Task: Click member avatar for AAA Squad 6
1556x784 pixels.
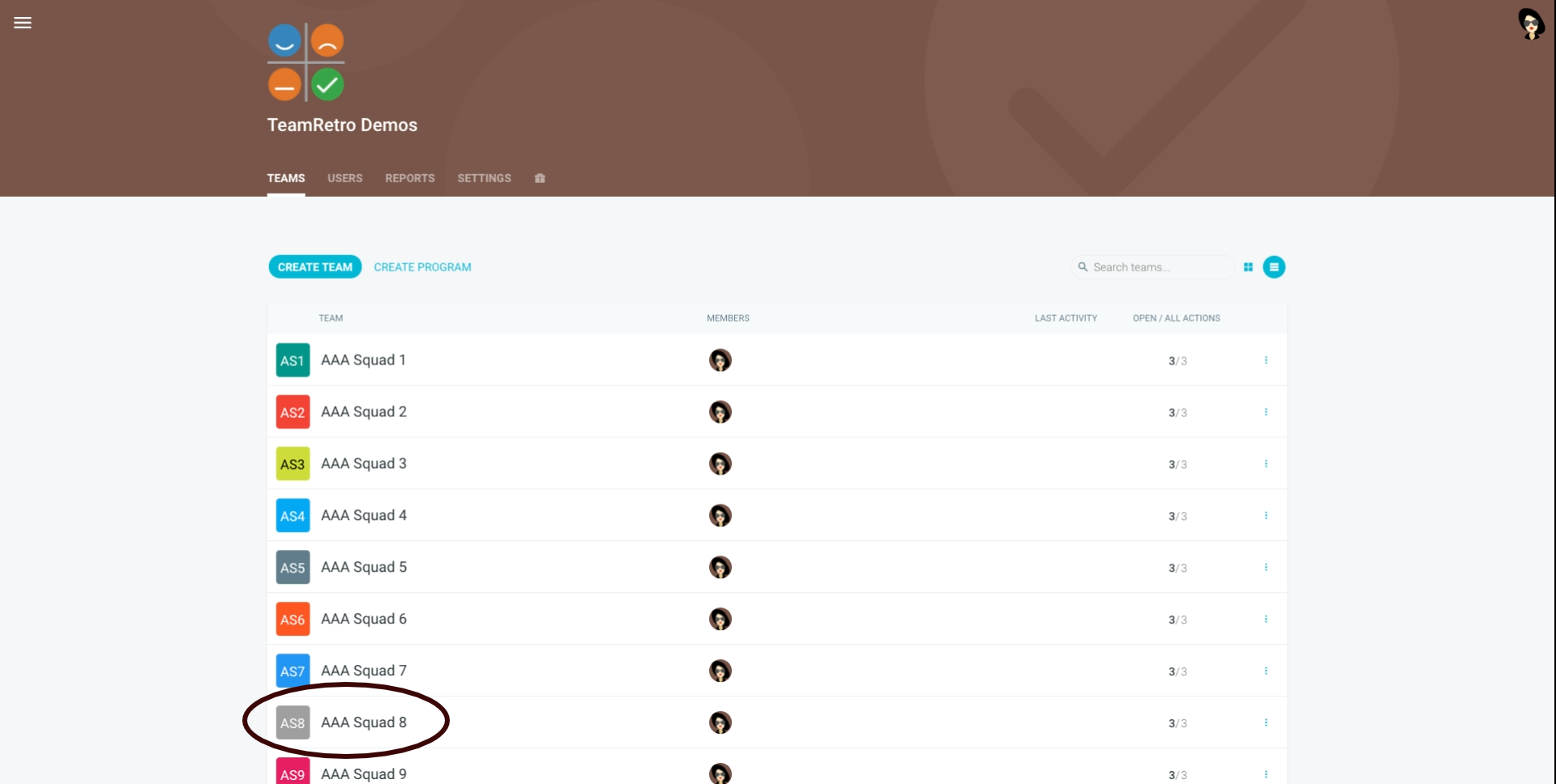Action: tap(720, 620)
